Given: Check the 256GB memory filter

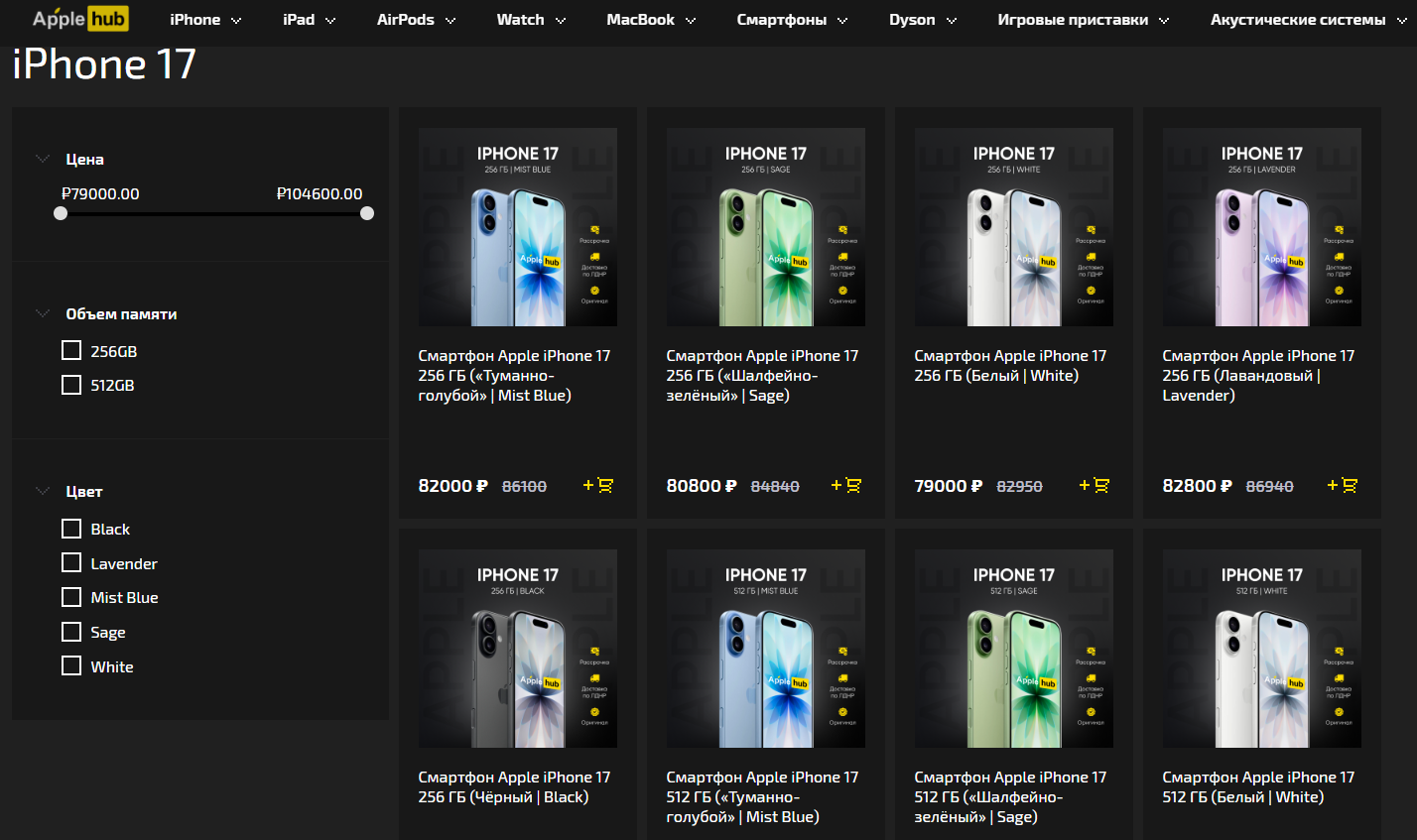Looking at the screenshot, I should (x=71, y=350).
